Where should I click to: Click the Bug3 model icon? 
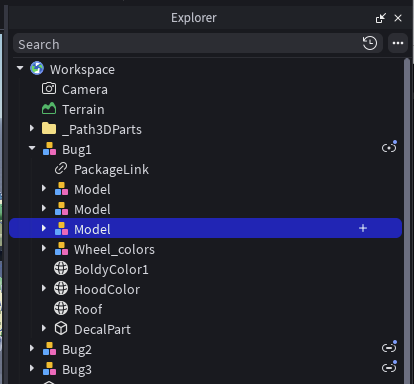(x=49, y=369)
